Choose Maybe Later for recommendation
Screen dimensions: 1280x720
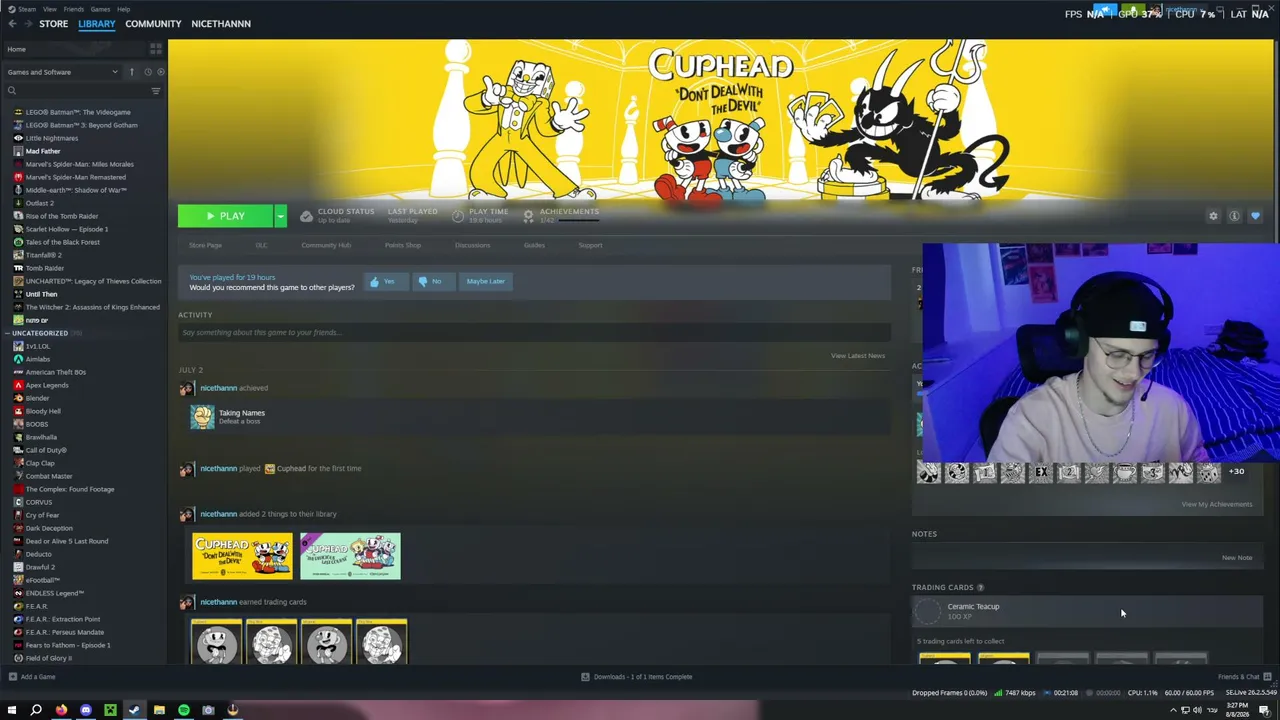pyautogui.click(x=485, y=282)
